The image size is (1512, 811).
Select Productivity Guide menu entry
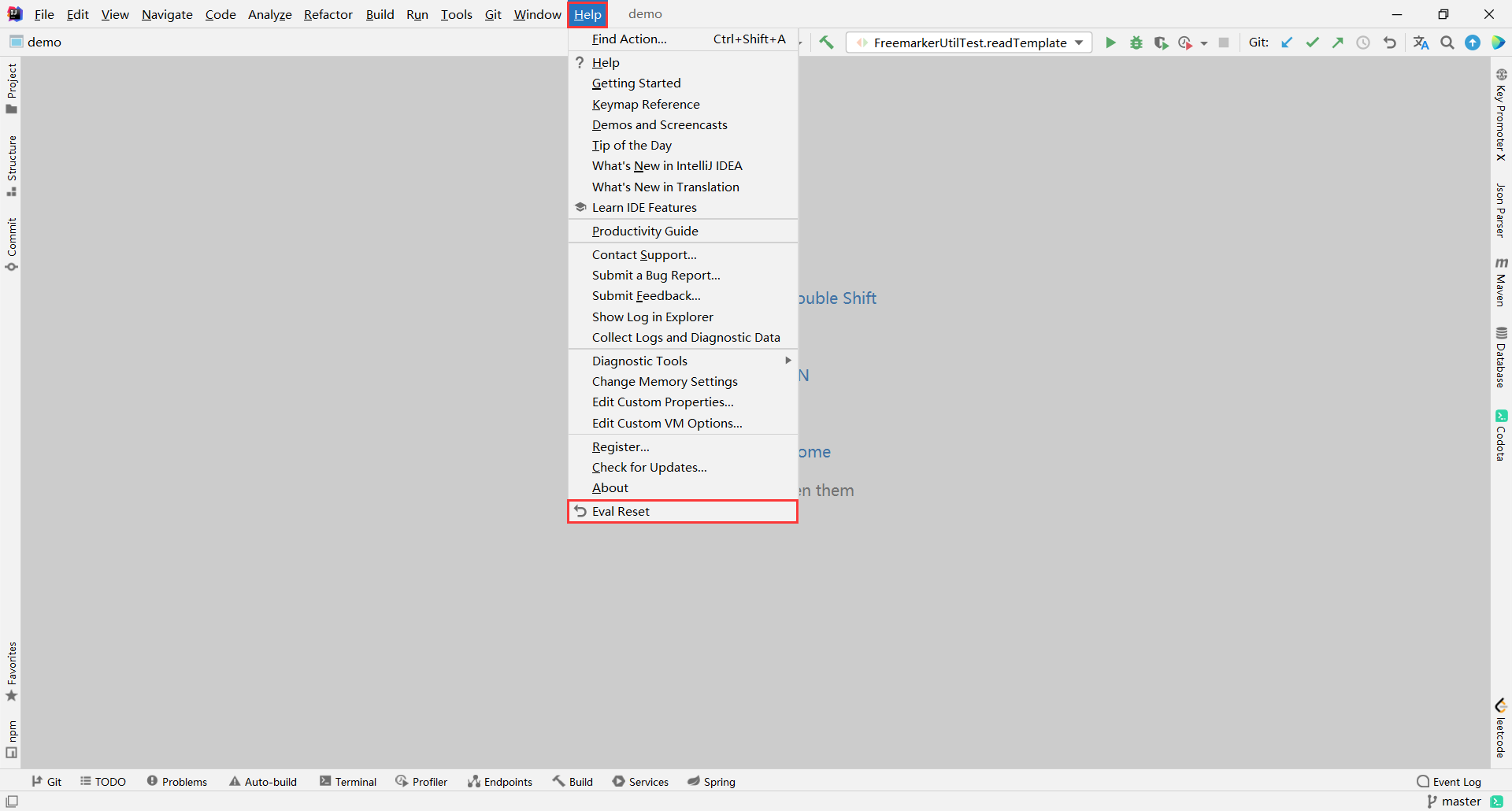click(x=683, y=231)
